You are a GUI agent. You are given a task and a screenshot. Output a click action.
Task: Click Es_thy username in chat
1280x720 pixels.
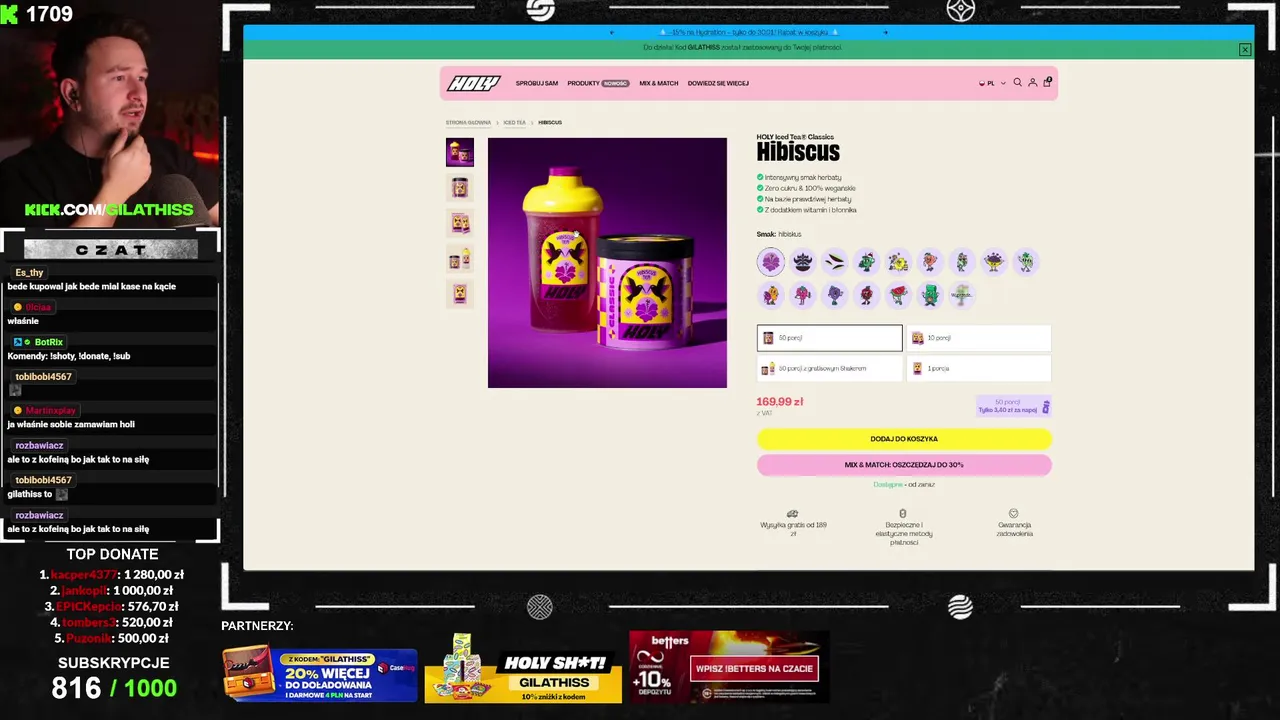[x=29, y=273]
